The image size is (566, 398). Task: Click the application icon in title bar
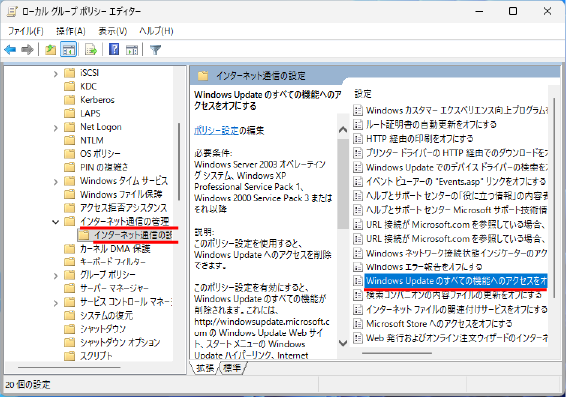(x=12, y=12)
